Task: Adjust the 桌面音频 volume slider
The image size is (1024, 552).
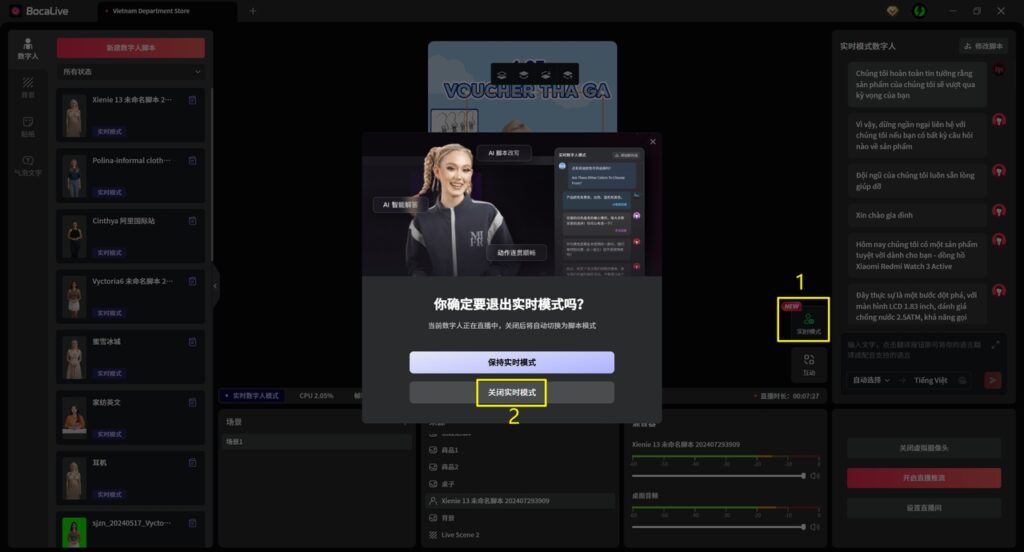Action: 718,527
